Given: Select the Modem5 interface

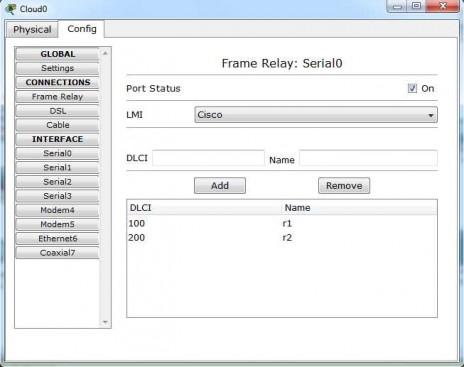Looking at the screenshot, I should 57,224.
